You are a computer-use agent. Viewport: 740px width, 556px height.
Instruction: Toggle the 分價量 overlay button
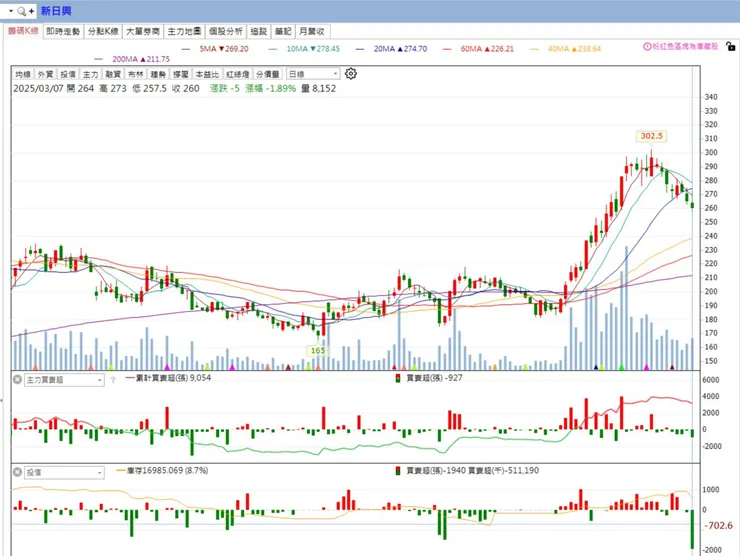click(268, 74)
